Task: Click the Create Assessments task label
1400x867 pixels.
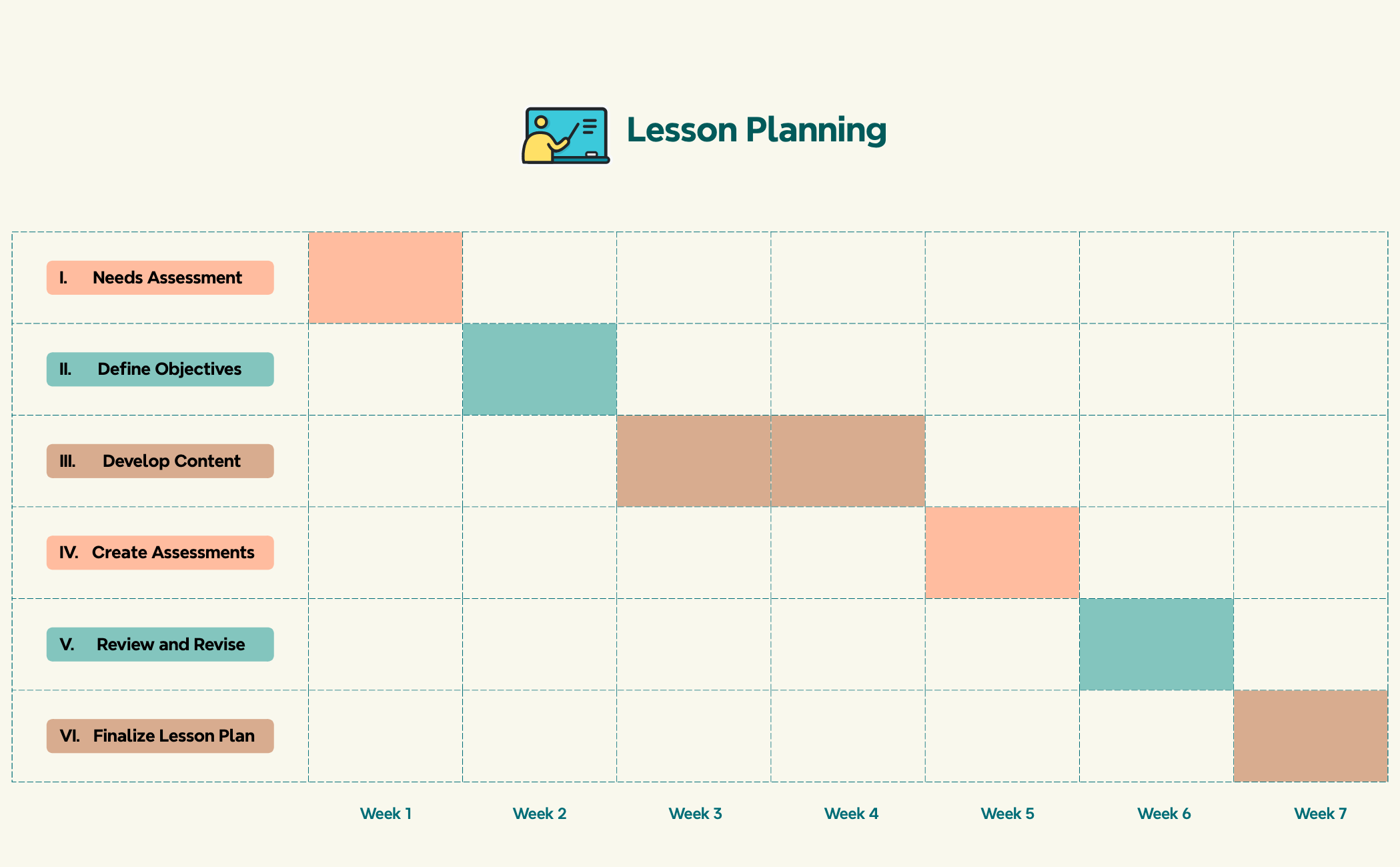Action: click(160, 553)
